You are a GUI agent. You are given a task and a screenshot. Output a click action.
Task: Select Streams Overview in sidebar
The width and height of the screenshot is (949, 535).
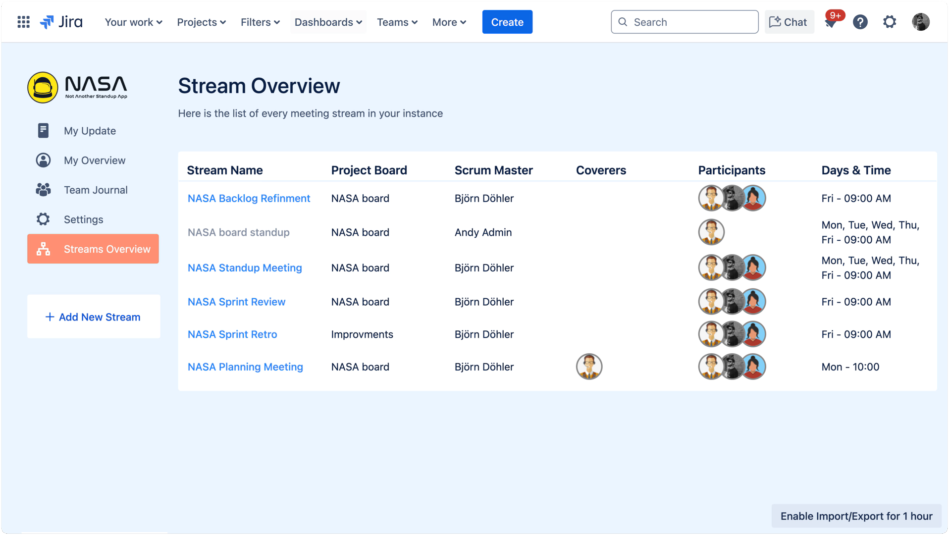(x=93, y=249)
